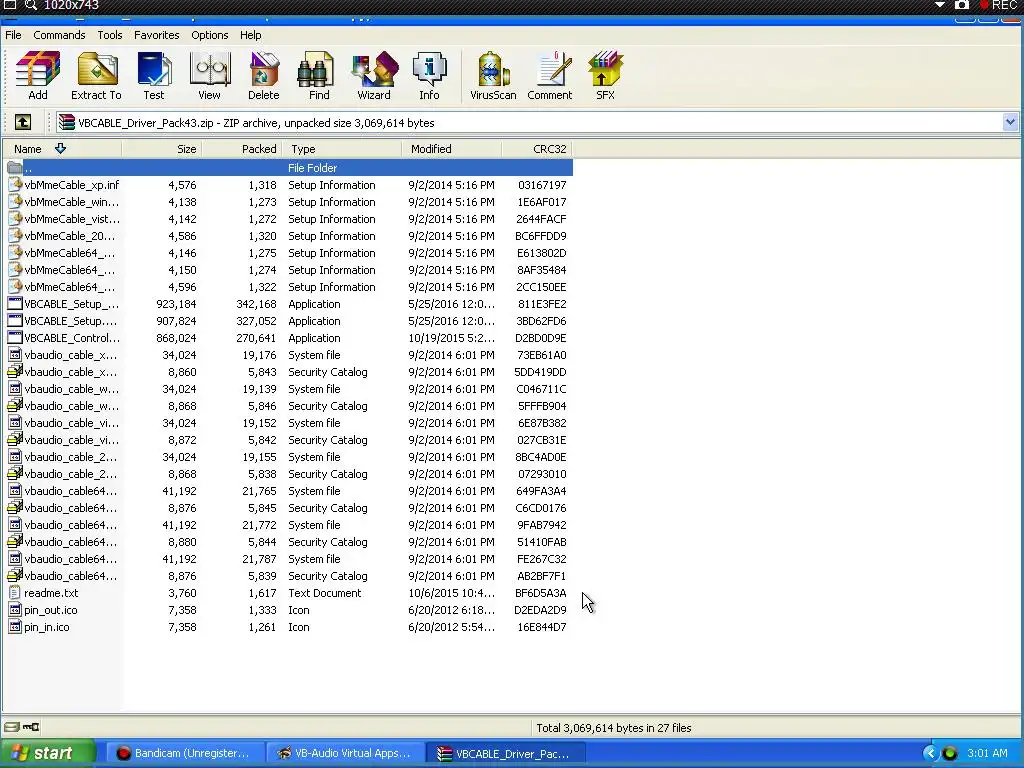The width and height of the screenshot is (1024, 768).
Task: Open the Bandicam size dropdown arrow
Action: [x=940, y=5]
